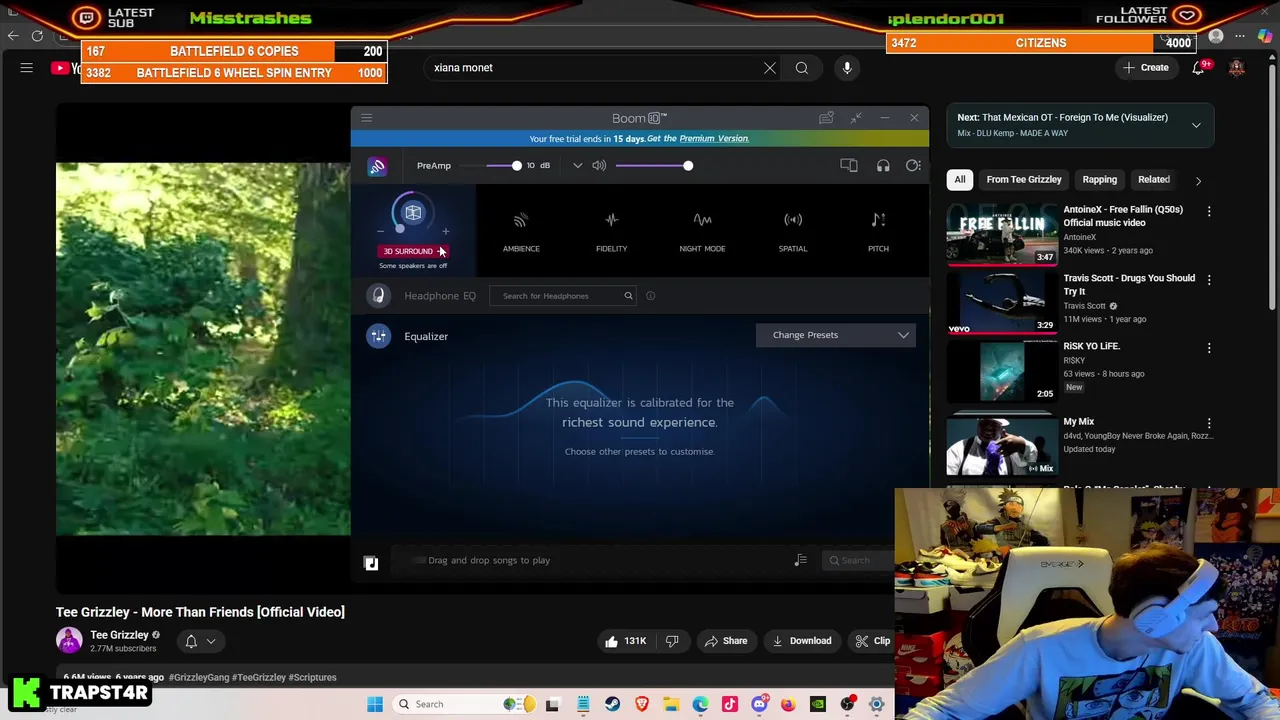1280x720 pixels.
Task: Open the Tee Grizzley channel name
Action: pyautogui.click(x=119, y=635)
